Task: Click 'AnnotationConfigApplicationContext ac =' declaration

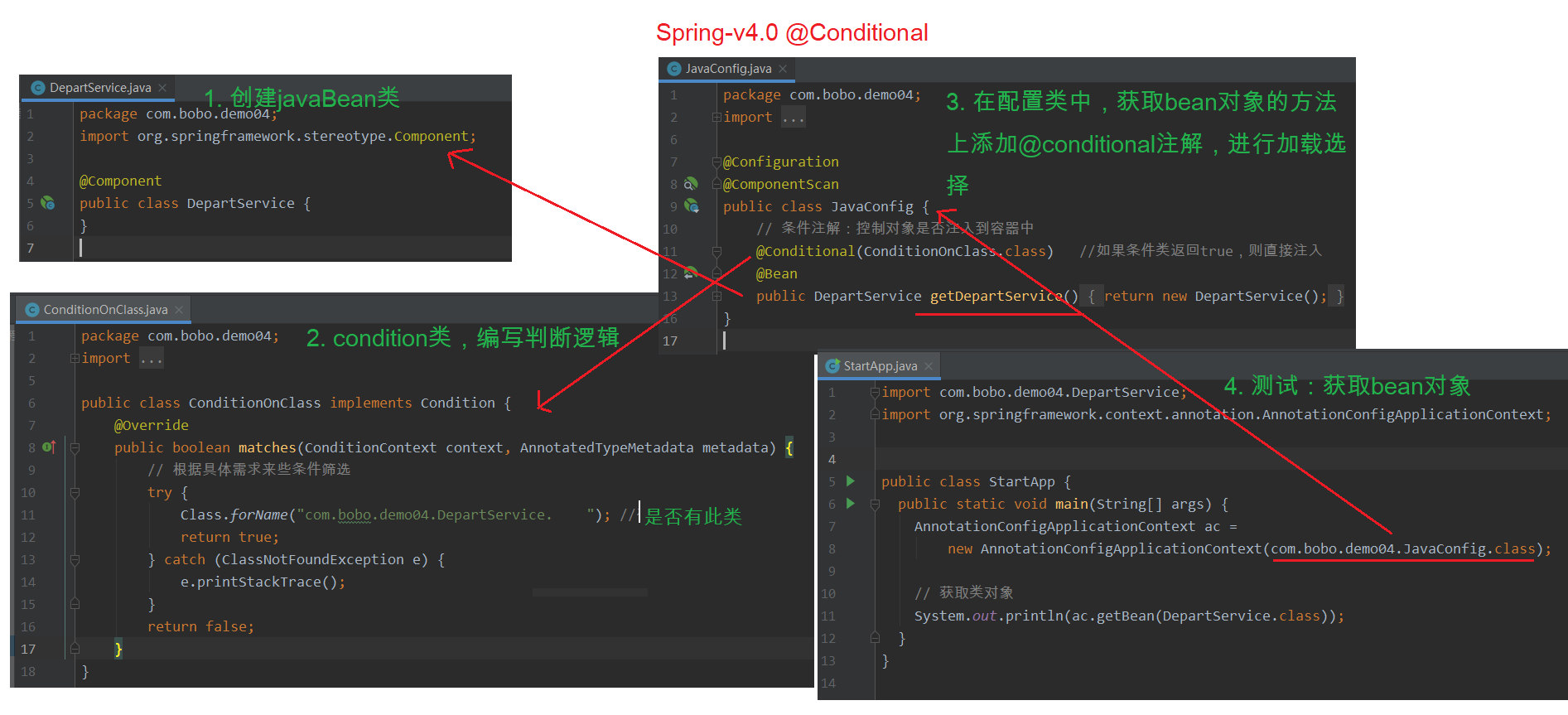Action: [x=1076, y=526]
